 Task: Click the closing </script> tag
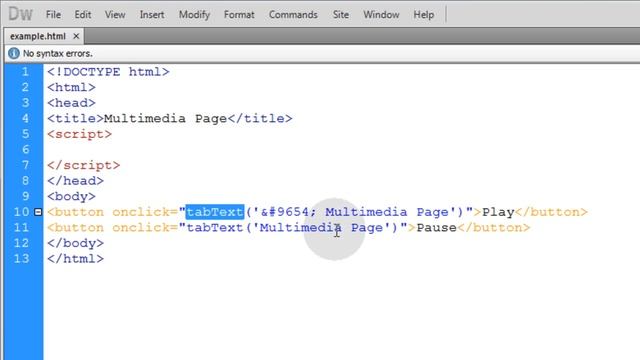point(84,165)
